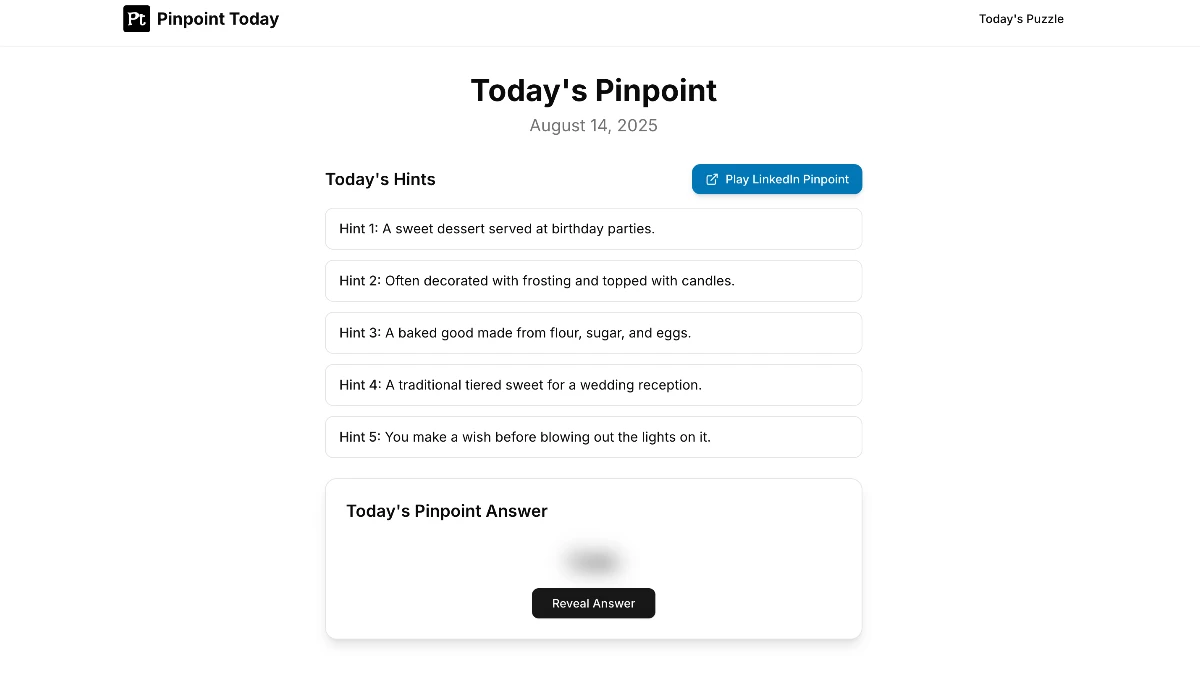Image resolution: width=1200 pixels, height=675 pixels.
Task: Open Today's Puzzle in the navigation bar
Action: pos(1021,18)
